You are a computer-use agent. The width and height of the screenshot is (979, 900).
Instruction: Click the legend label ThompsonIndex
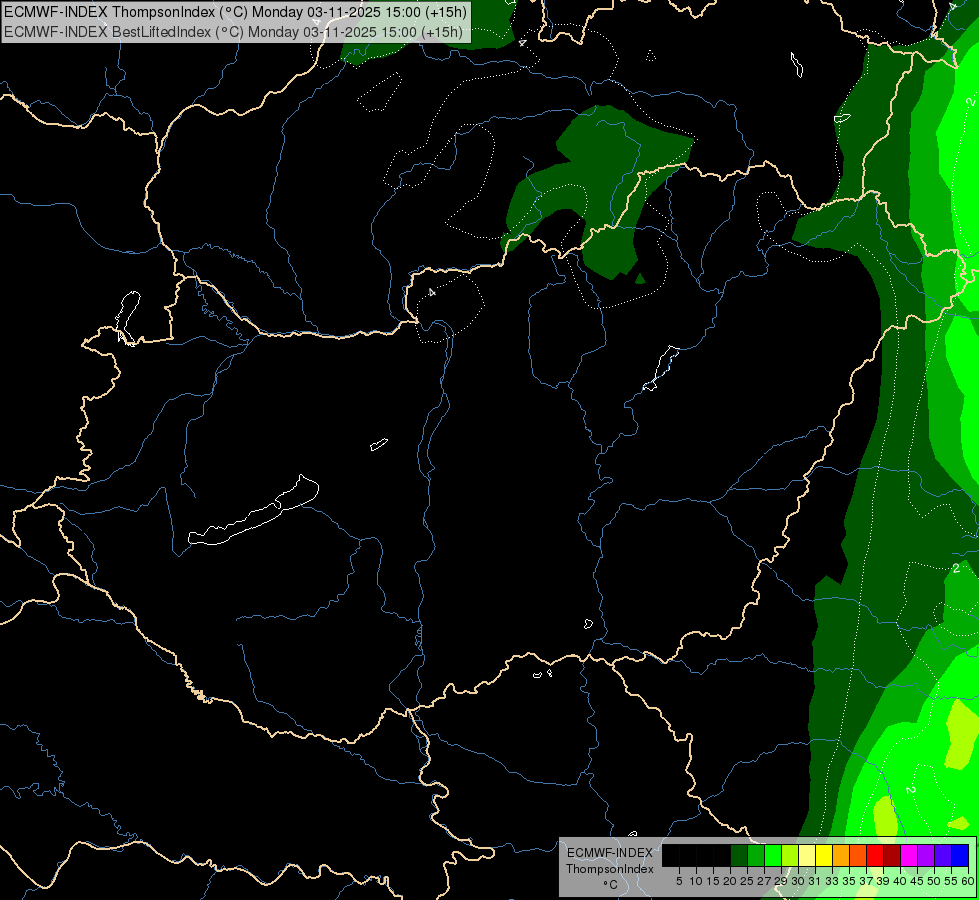pos(610,869)
